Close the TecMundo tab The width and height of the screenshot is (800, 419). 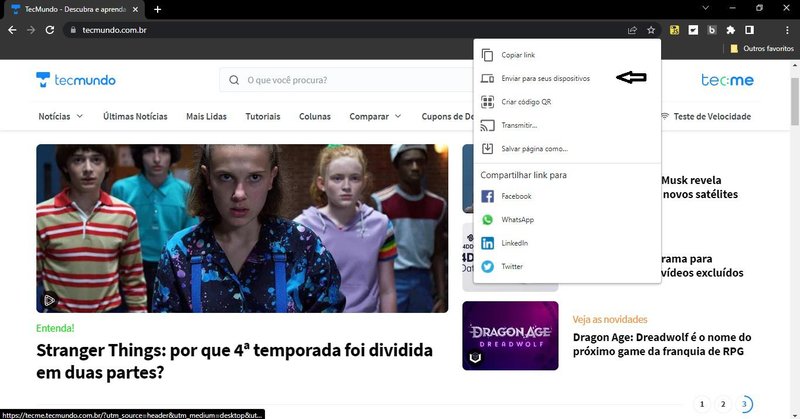[135, 9]
